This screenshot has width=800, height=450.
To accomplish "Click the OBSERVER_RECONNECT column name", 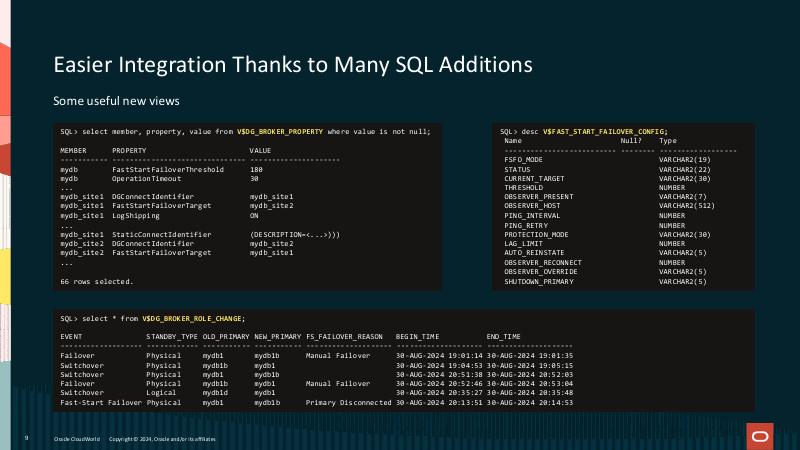I will pos(543,263).
